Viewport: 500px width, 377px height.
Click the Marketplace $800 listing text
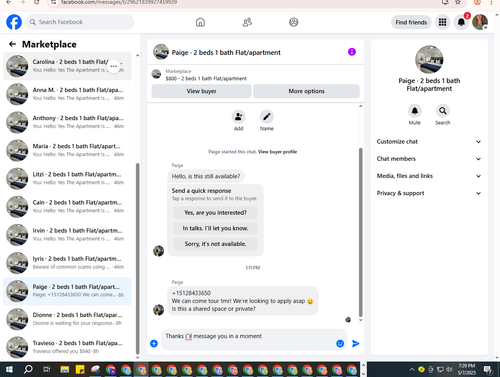pyautogui.click(x=206, y=79)
